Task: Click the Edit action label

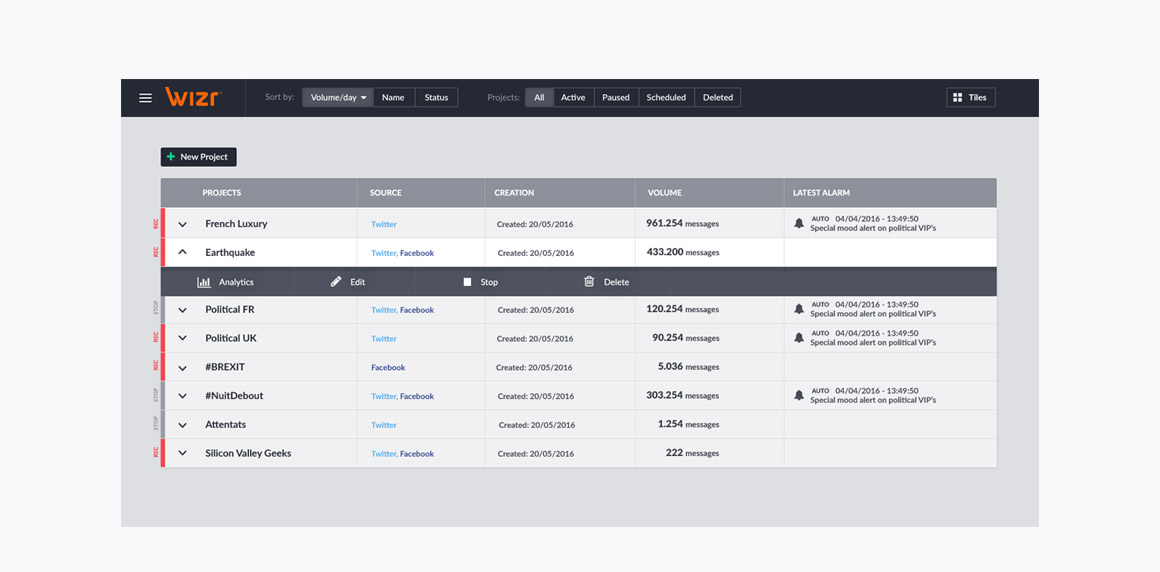Action: point(357,282)
